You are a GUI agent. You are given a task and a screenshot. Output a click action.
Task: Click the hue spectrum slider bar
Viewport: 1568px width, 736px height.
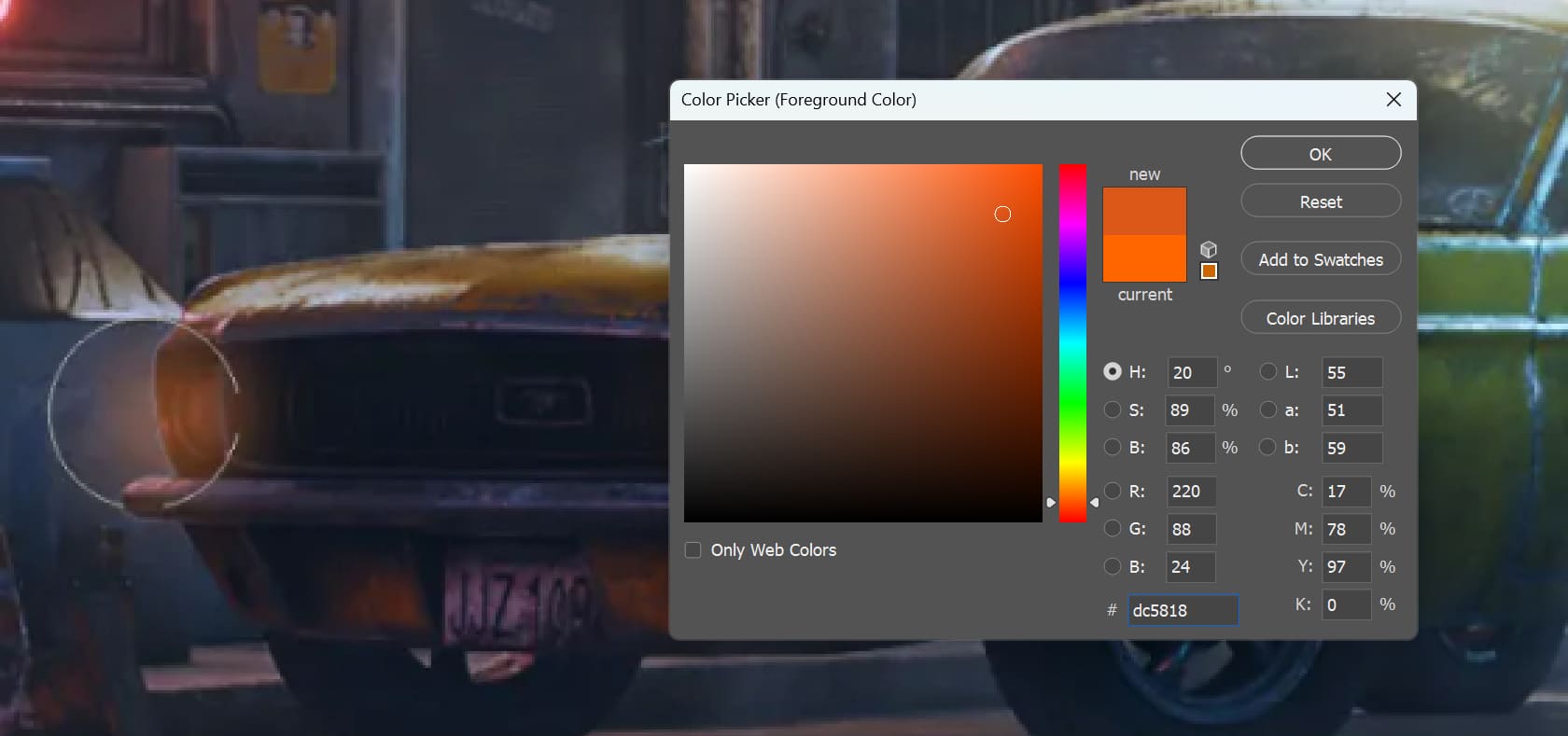pyautogui.click(x=1072, y=342)
